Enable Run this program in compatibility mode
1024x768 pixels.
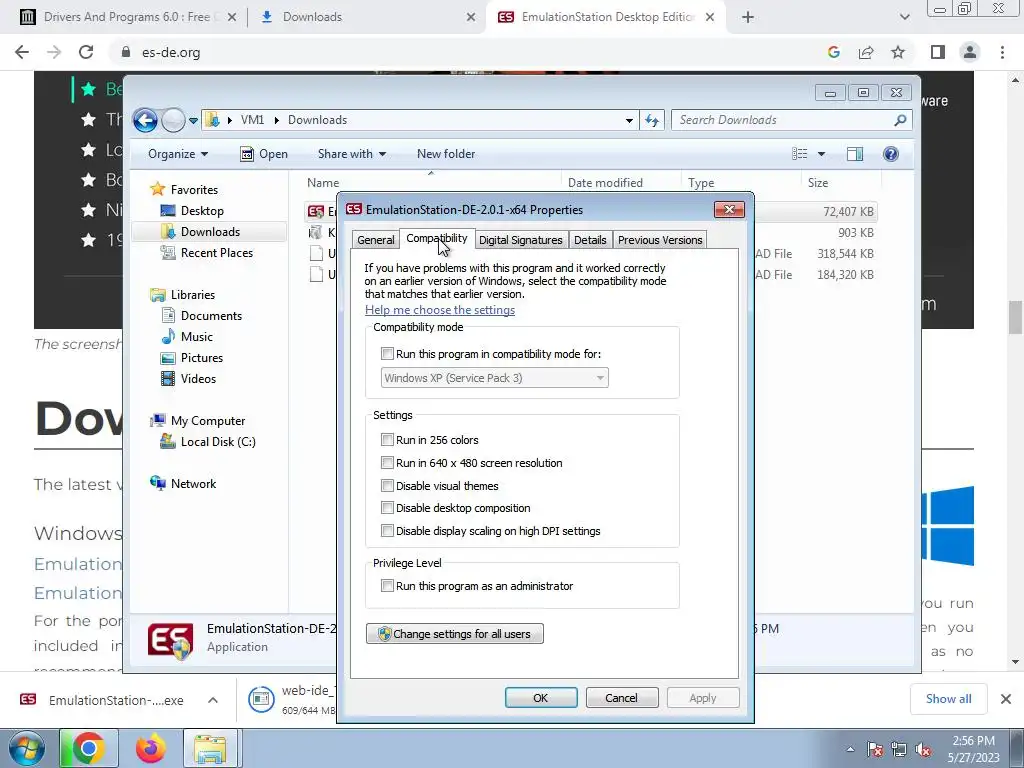(387, 354)
